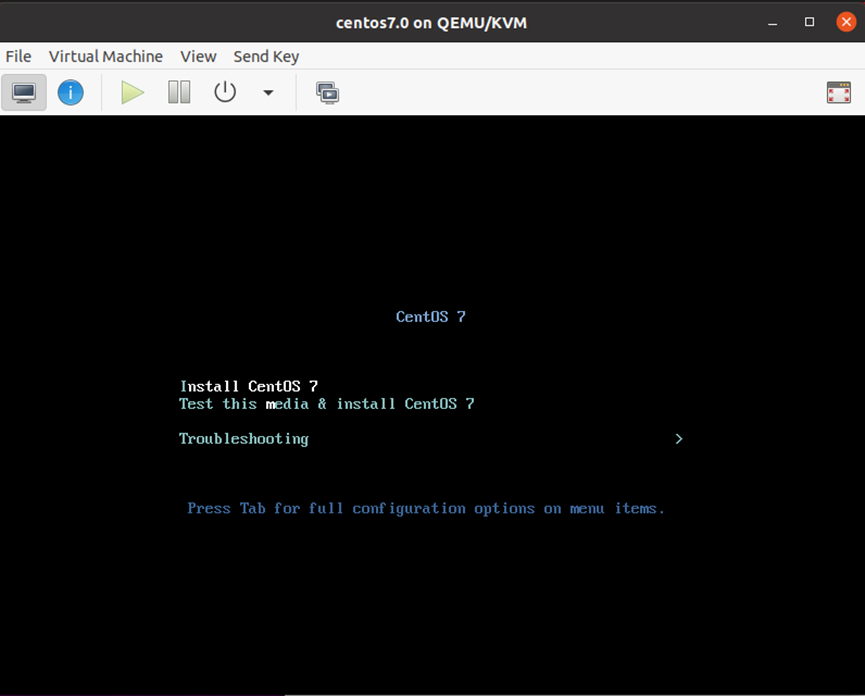Switch to fullscreen view
The width and height of the screenshot is (865, 696).
point(839,93)
